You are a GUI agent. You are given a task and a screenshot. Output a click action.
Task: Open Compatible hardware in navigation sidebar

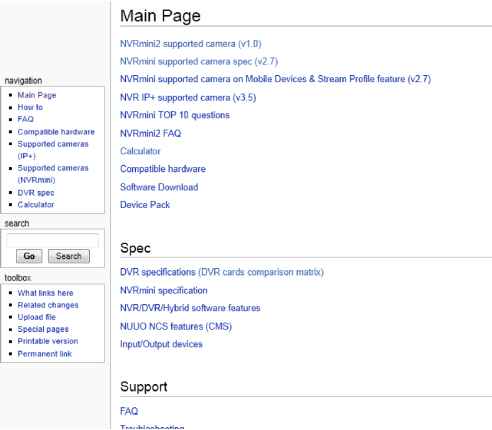click(56, 132)
